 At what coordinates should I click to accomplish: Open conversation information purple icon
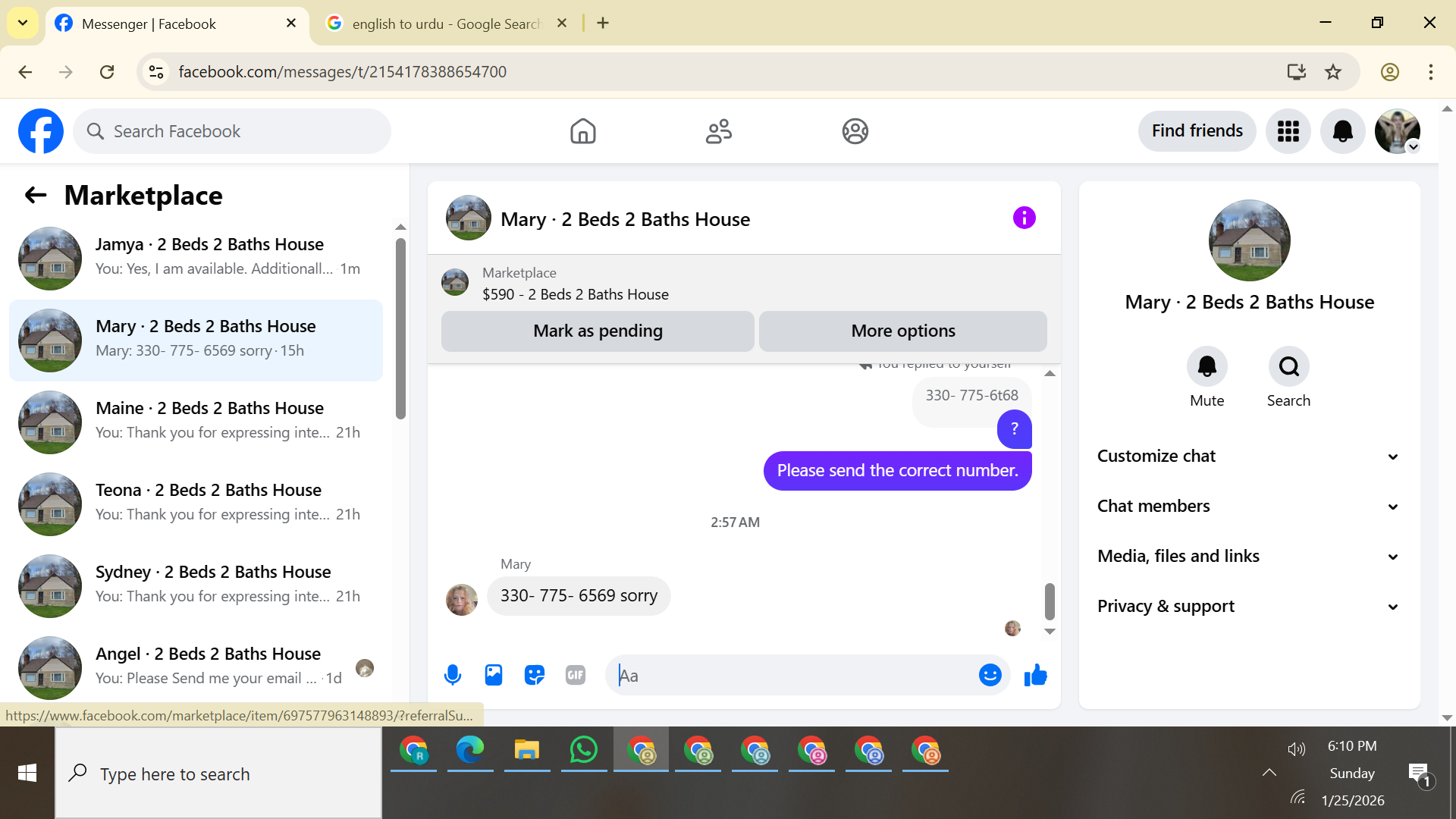click(1024, 218)
